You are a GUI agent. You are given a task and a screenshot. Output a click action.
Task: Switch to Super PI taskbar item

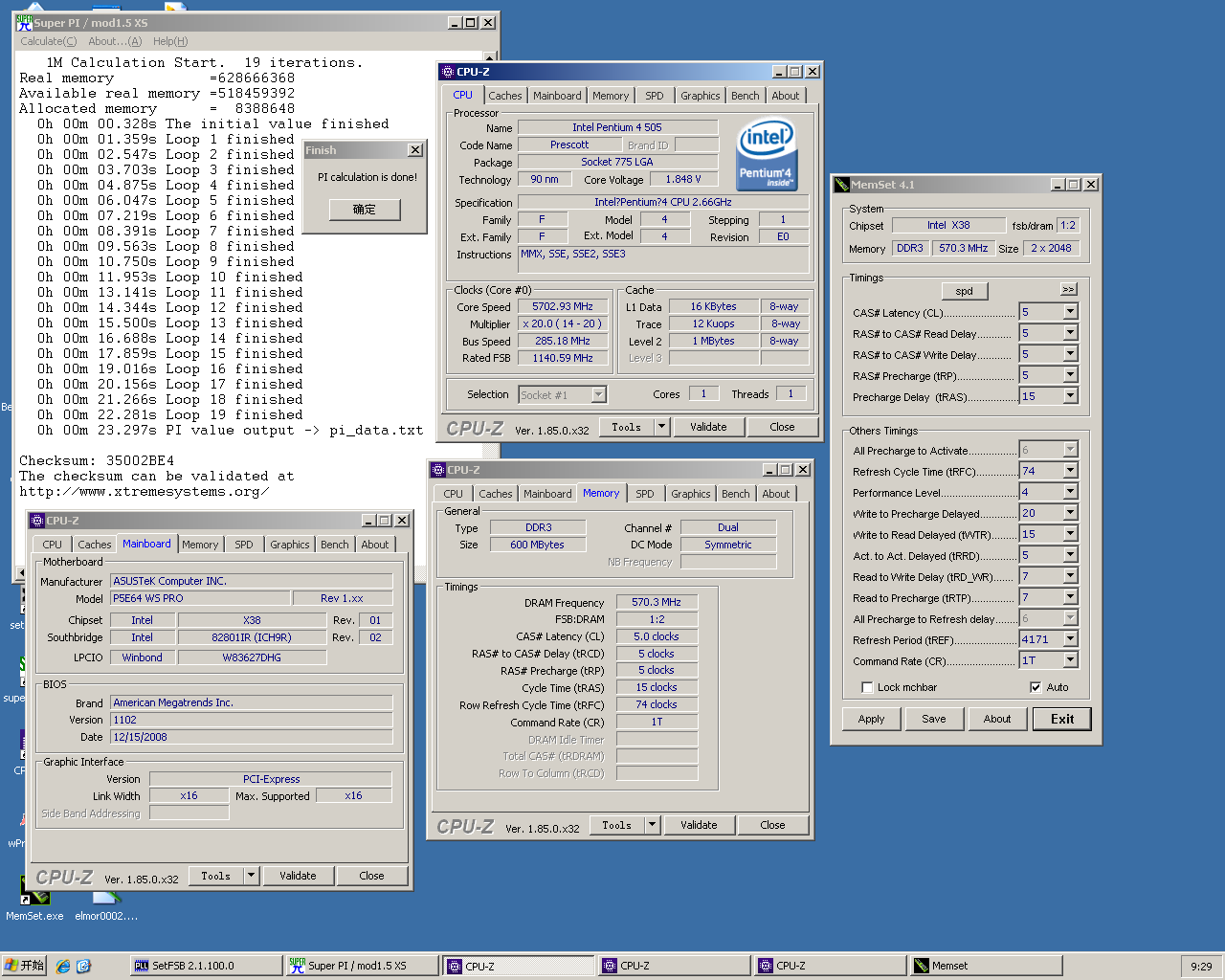[364, 966]
